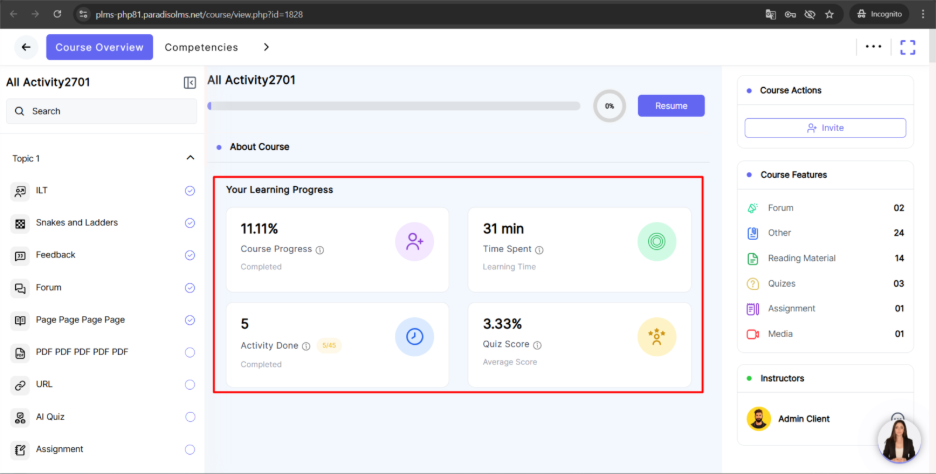Toggle AI Quiz completion circle
This screenshot has width=936, height=474.
pos(190,417)
